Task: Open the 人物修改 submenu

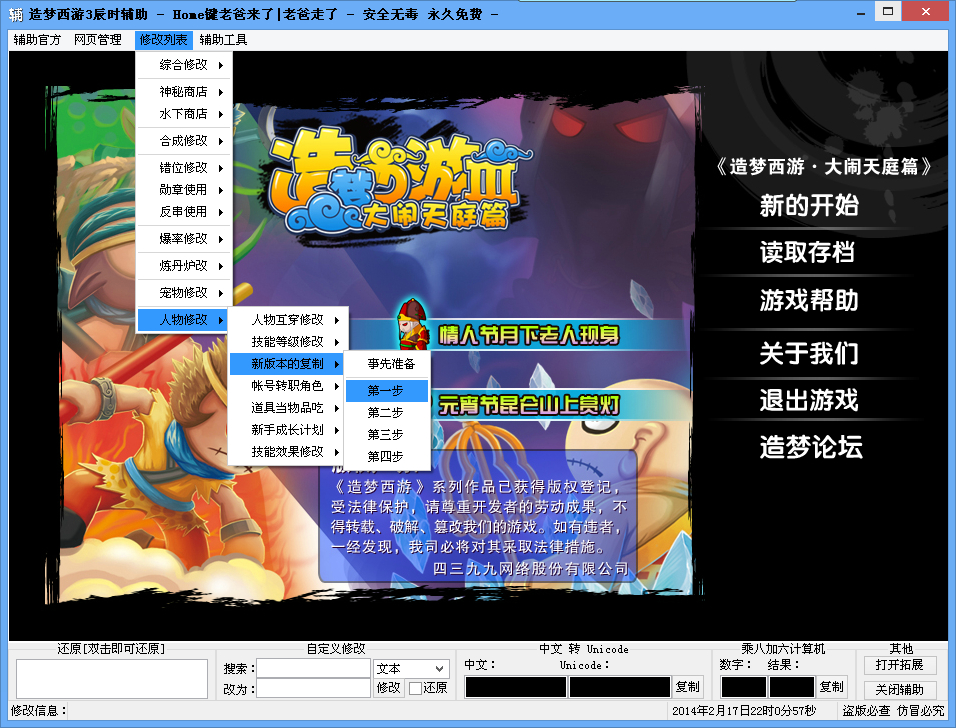Action: [x=184, y=319]
